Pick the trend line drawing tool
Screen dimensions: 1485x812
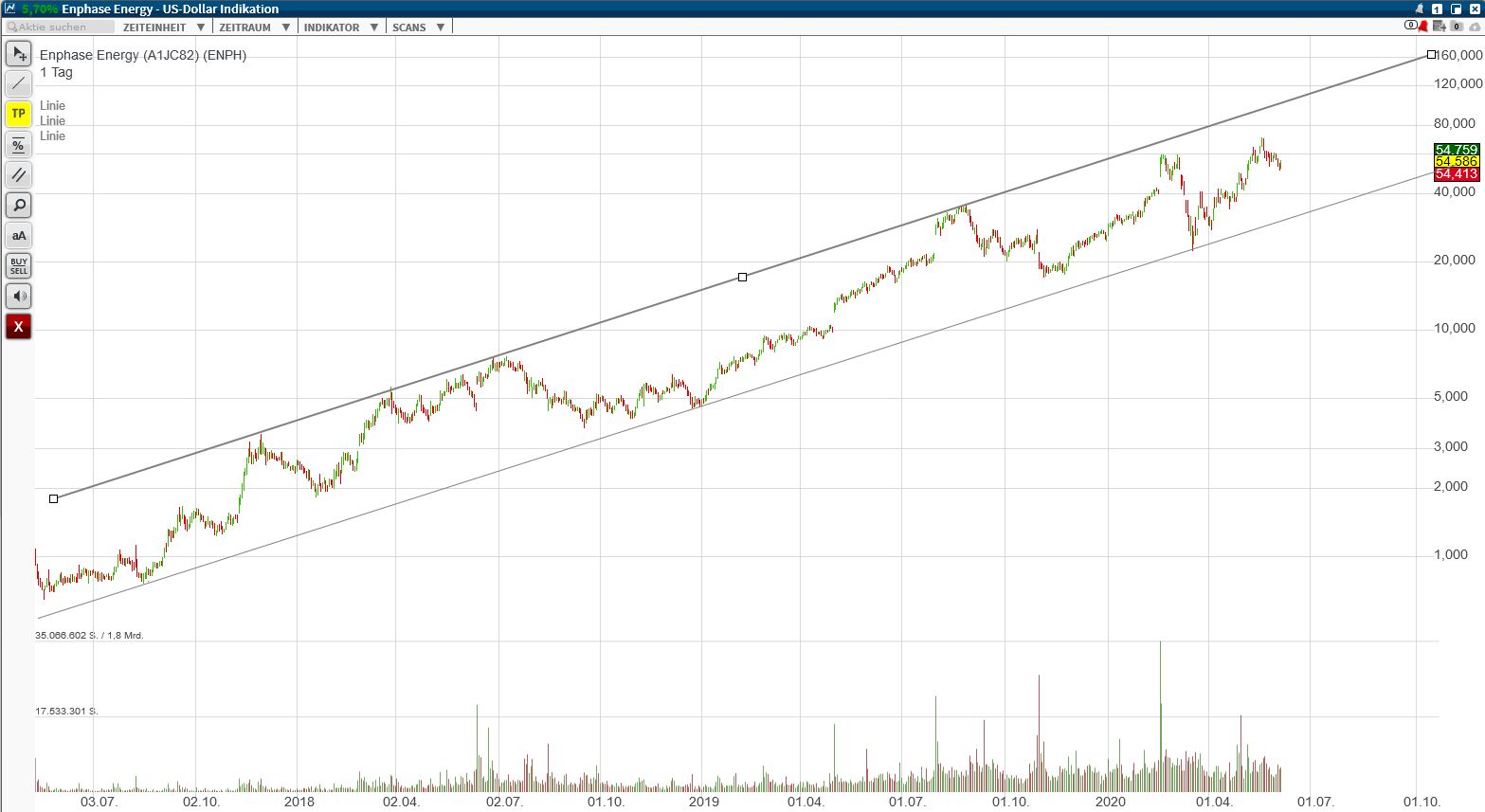point(19,84)
